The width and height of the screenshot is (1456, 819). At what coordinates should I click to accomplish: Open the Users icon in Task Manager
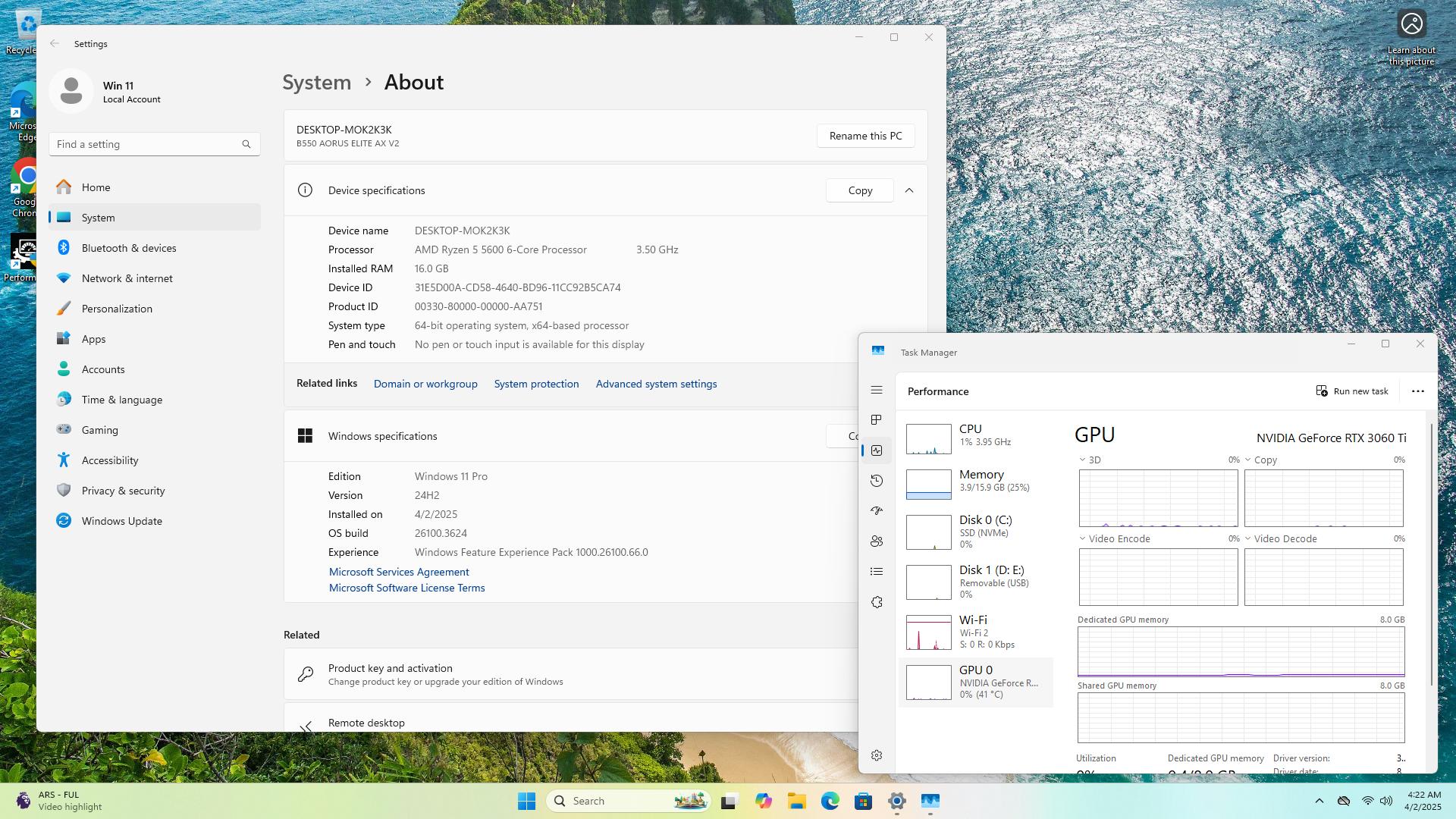coord(877,541)
